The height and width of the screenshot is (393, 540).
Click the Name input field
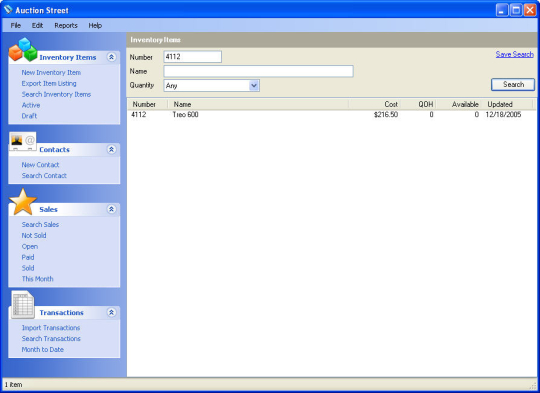[x=258, y=71]
